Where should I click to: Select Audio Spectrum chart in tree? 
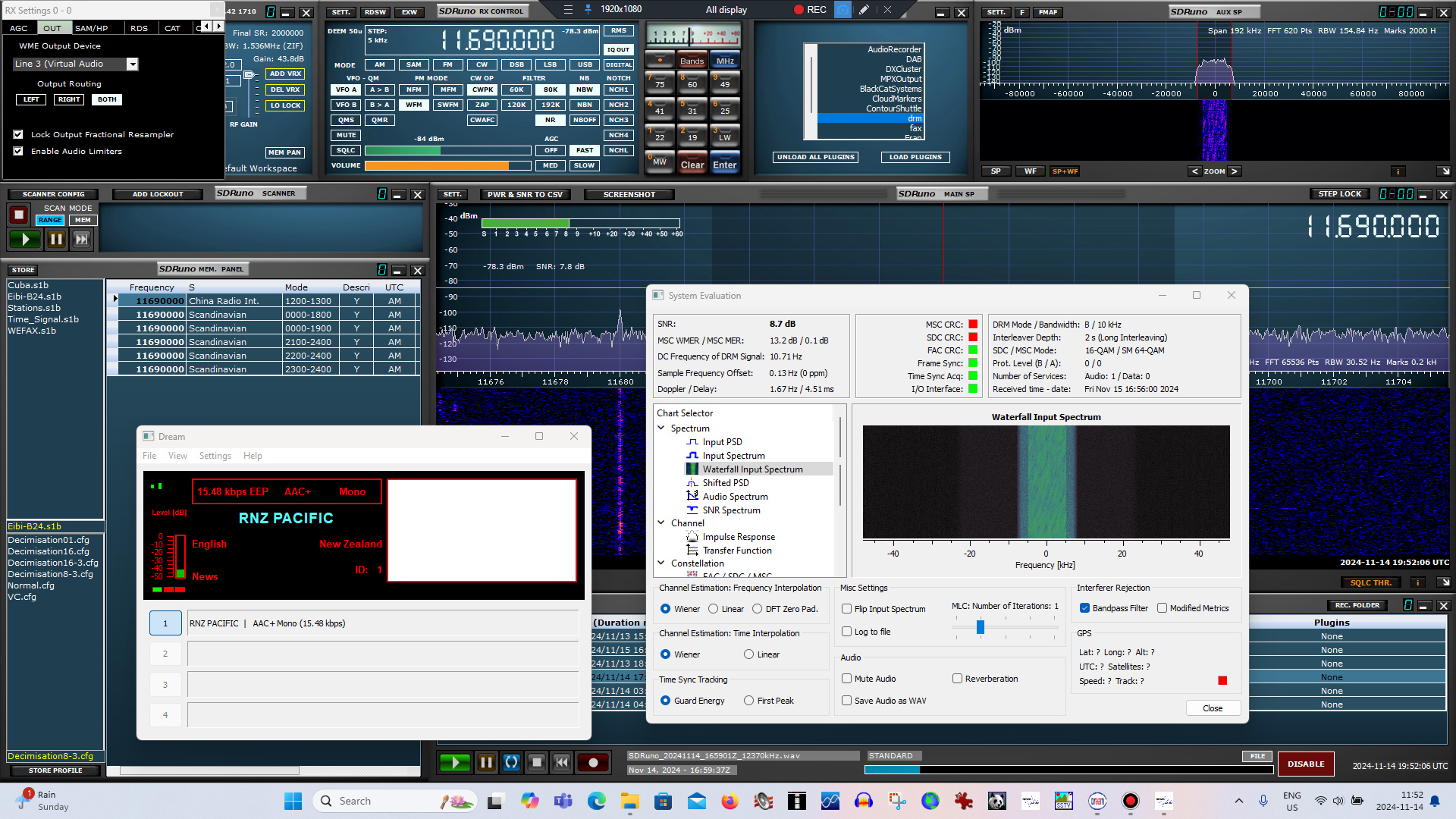(735, 497)
